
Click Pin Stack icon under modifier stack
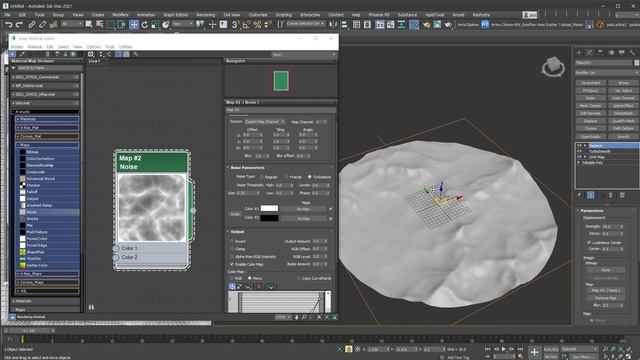click(x=579, y=196)
